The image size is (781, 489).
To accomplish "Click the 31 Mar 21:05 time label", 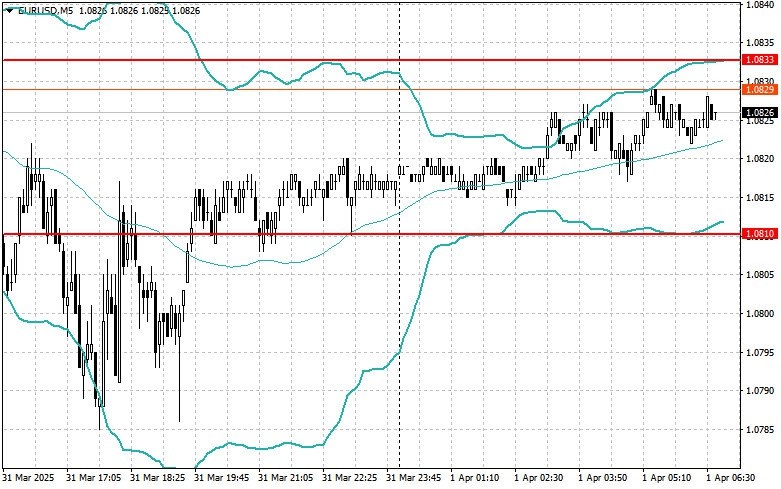I will point(285,478).
